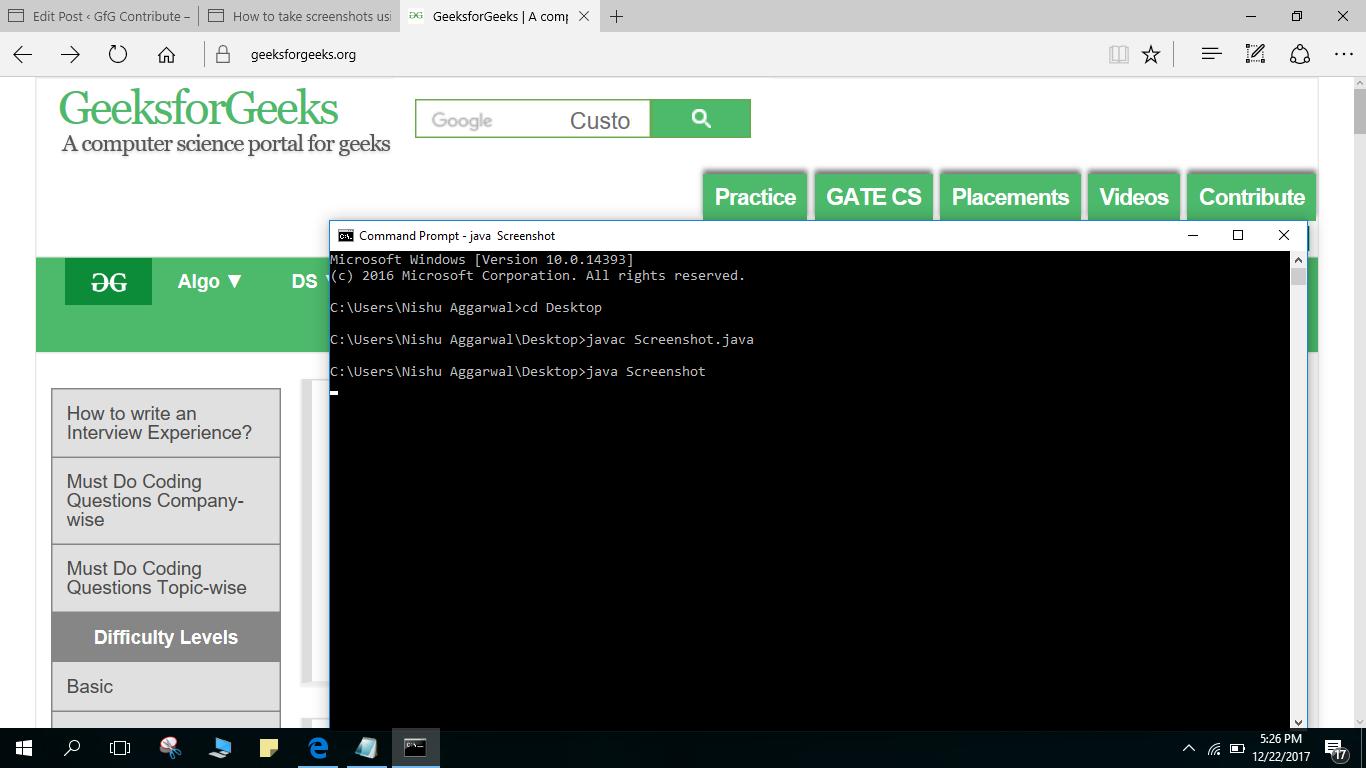
Task: Open Command Prompt title bar system icon
Action: click(x=345, y=235)
